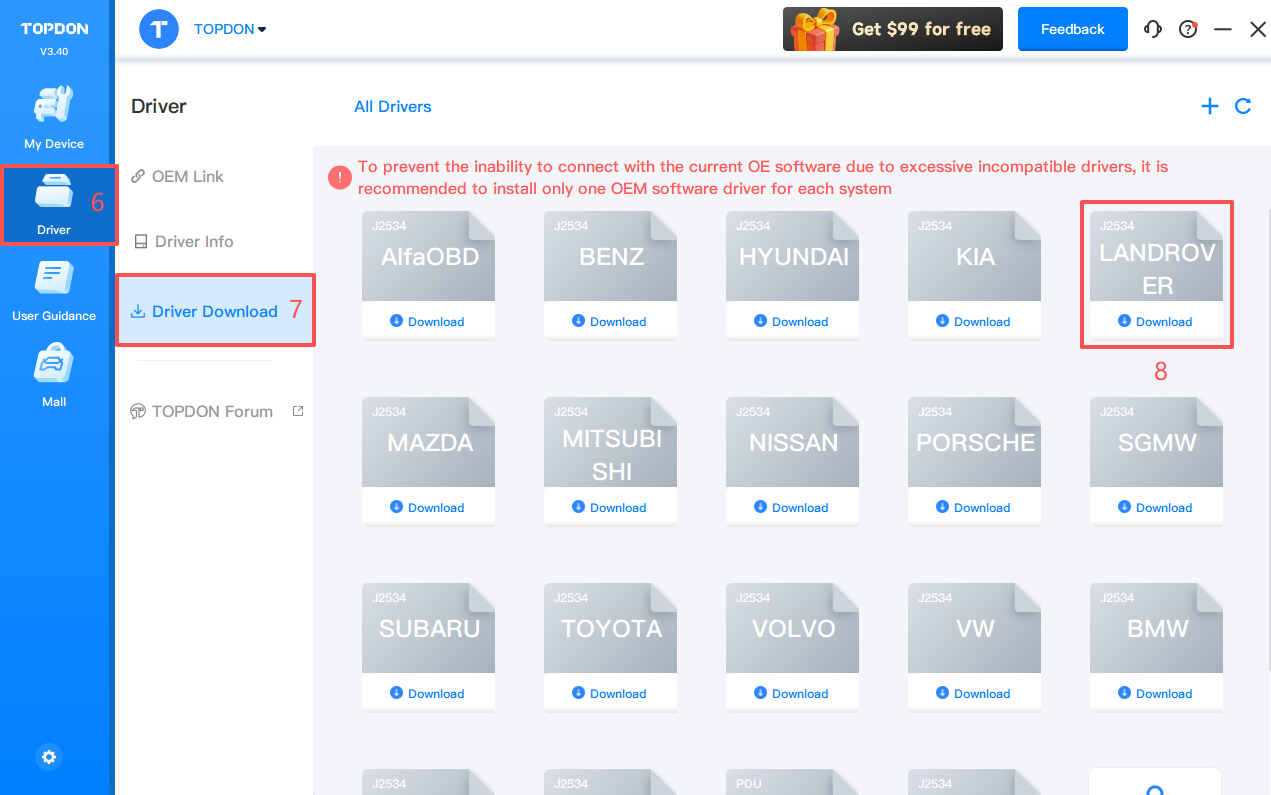Open the TOPDON Forum external link

212,411
